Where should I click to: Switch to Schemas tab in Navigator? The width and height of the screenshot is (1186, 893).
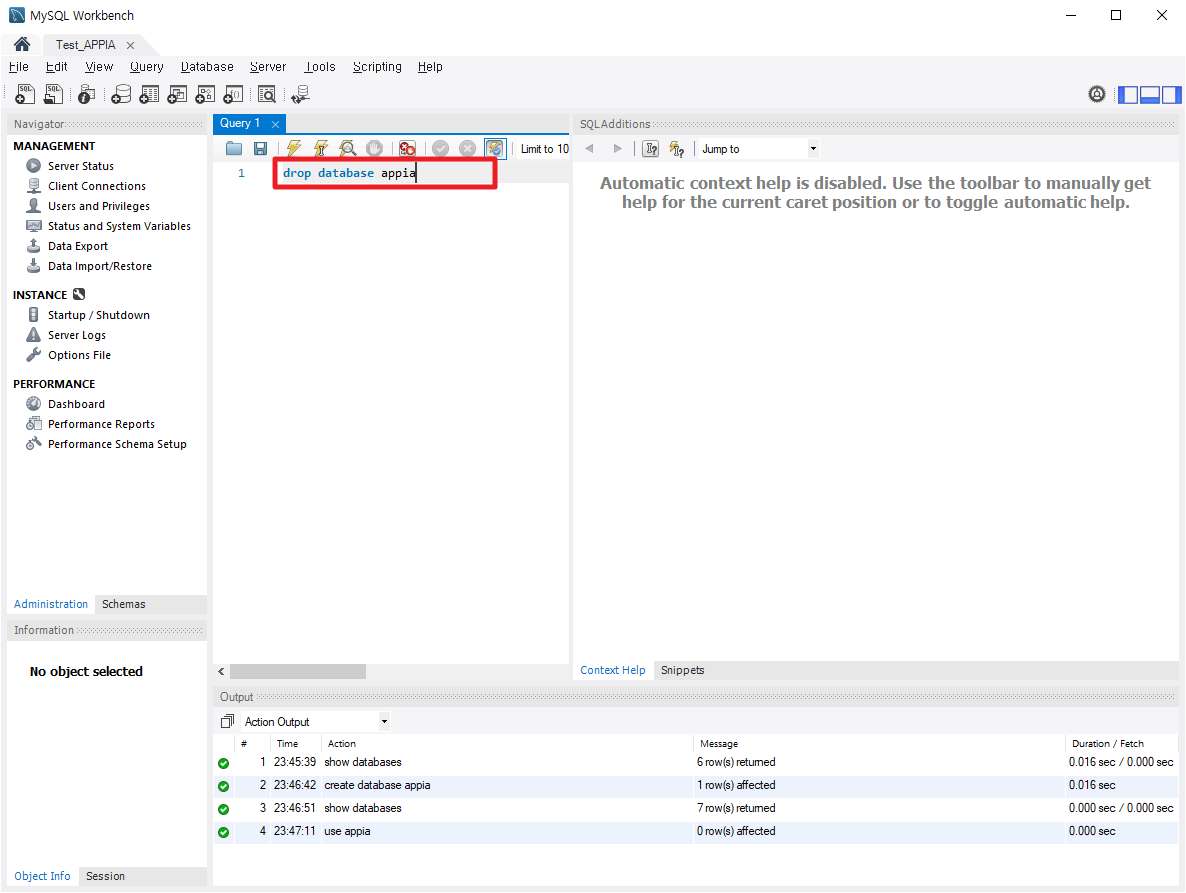tap(123, 603)
